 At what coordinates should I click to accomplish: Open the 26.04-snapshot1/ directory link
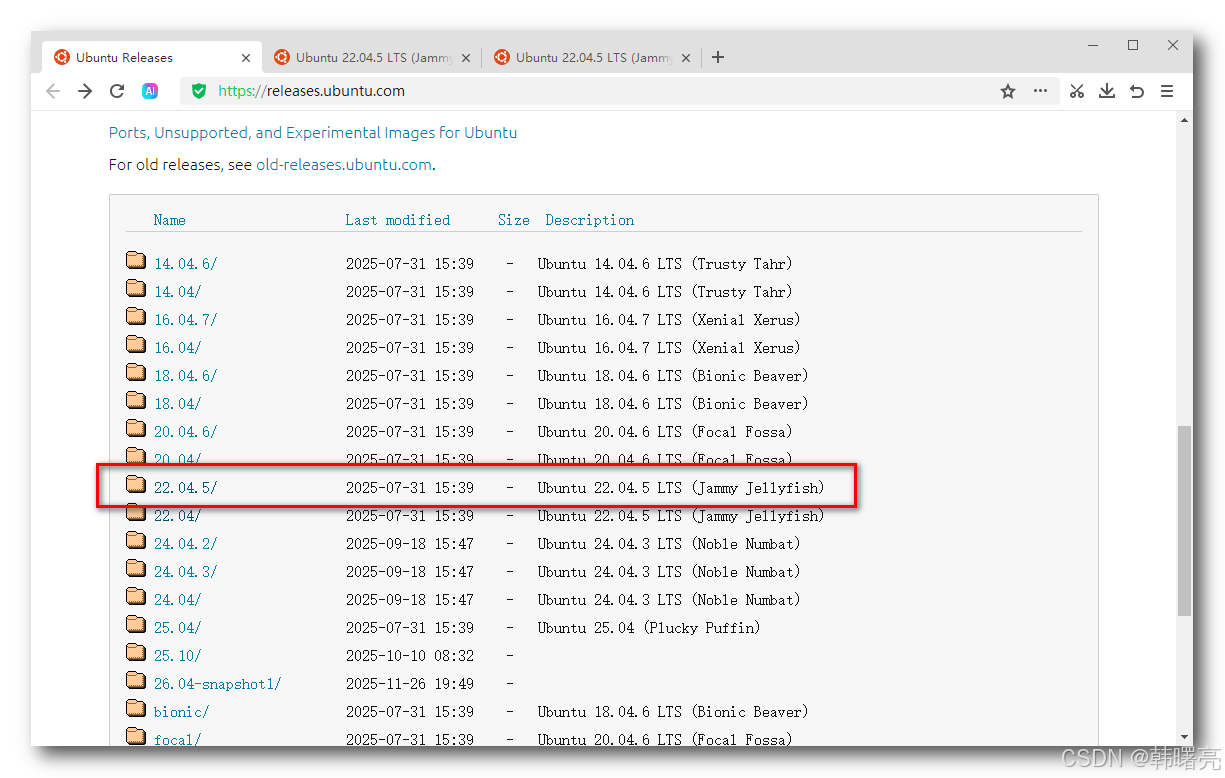(217, 684)
